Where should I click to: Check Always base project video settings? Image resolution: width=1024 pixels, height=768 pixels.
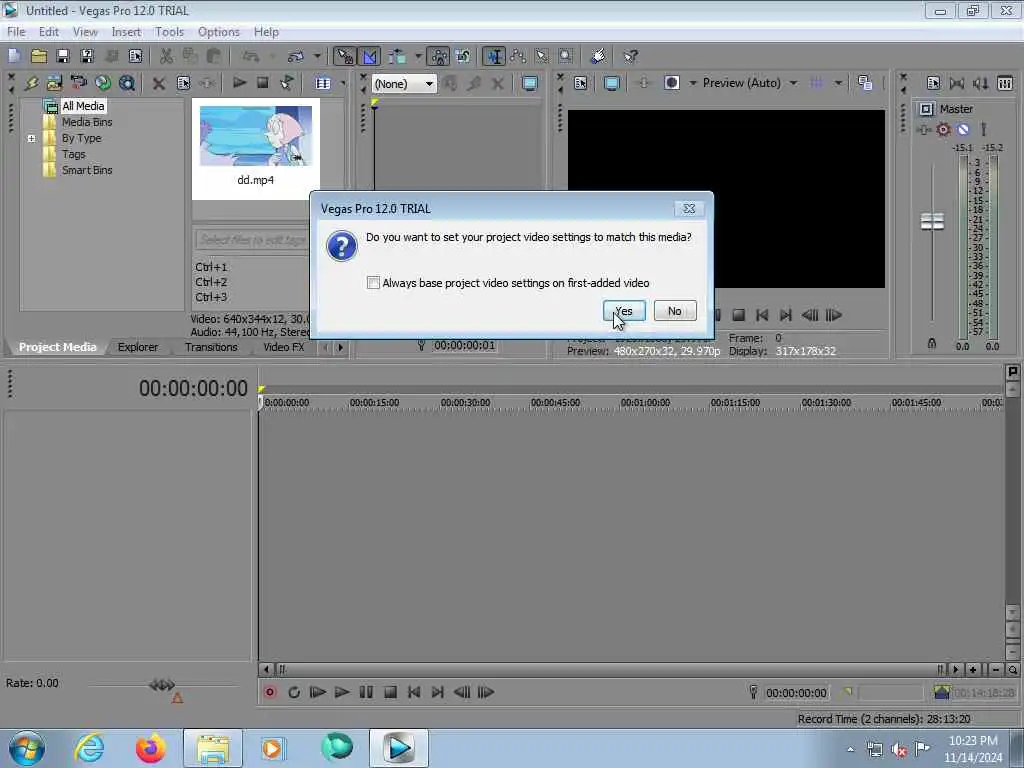point(373,283)
